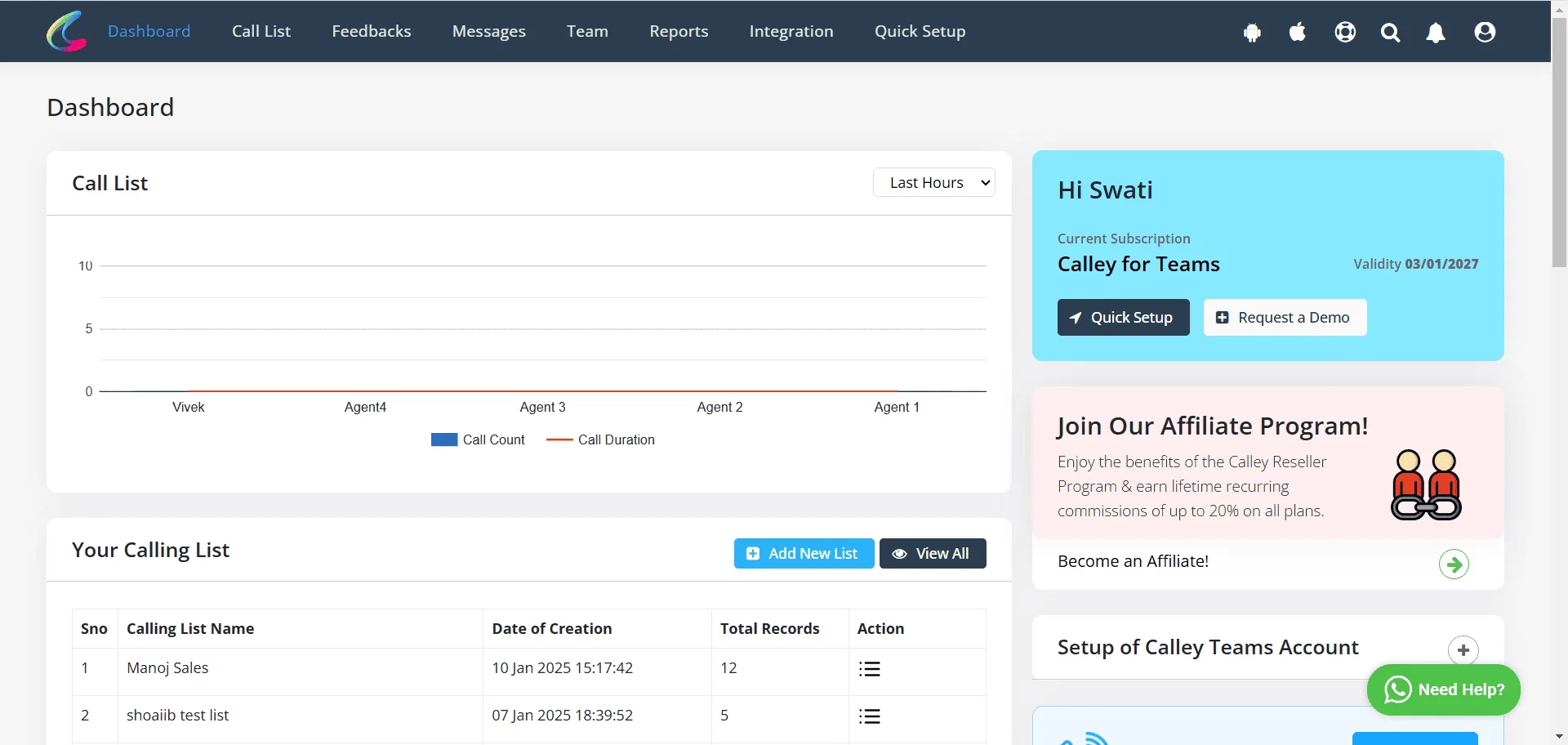Click the Request a Demo button
Viewport: 1568px width, 745px height.
click(x=1285, y=317)
